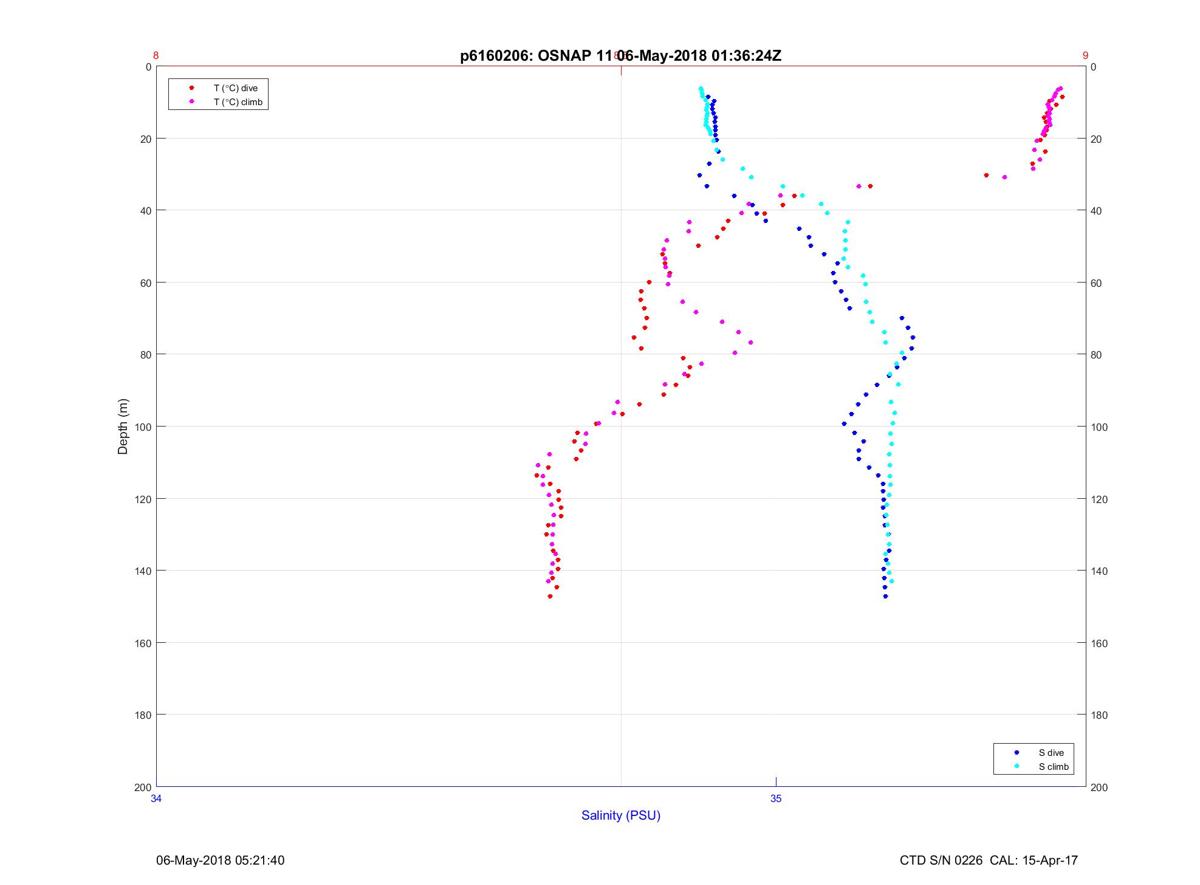Image resolution: width=1200 pixels, height=885 pixels.
Task: Select the 'T (°C) climb' legend entry
Action: pyautogui.click(x=239, y=102)
